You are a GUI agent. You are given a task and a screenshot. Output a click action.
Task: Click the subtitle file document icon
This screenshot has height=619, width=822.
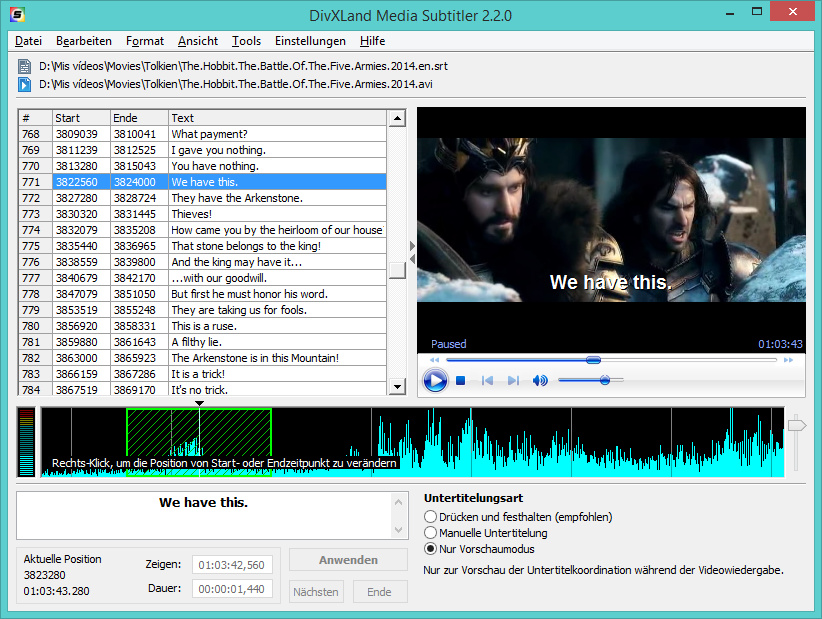(x=25, y=66)
